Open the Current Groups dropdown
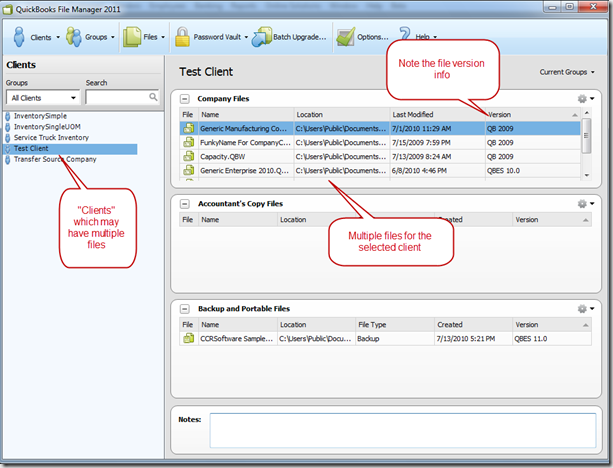This screenshot has height=468, width=613. point(567,72)
